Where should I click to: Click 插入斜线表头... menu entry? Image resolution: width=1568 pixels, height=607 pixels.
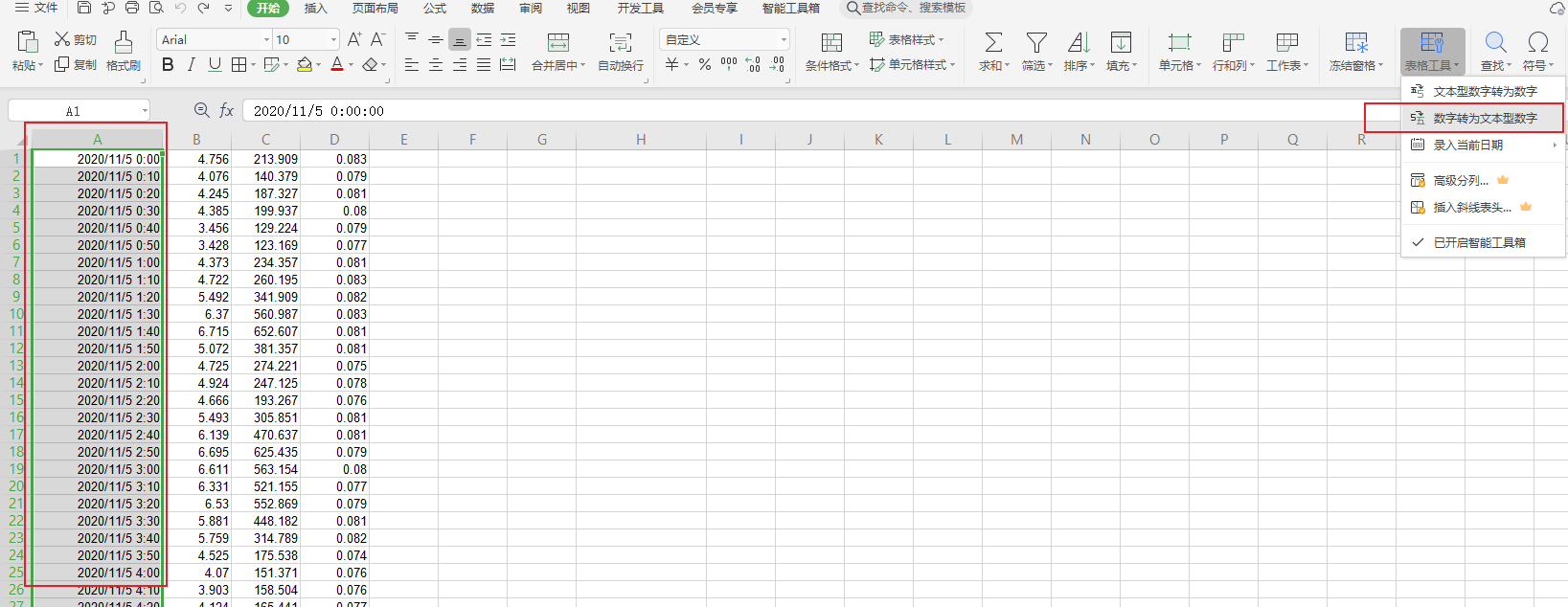point(1483,207)
